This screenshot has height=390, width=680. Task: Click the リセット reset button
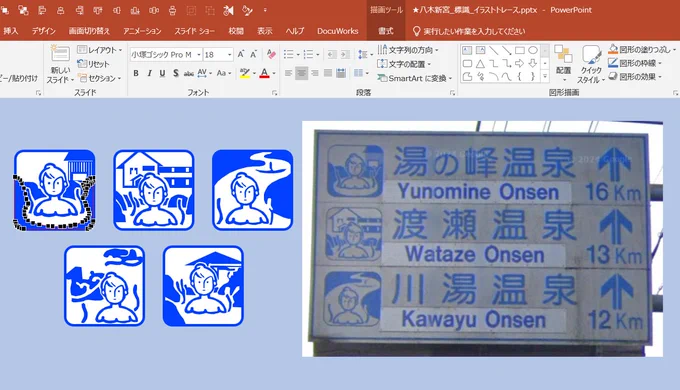point(94,64)
